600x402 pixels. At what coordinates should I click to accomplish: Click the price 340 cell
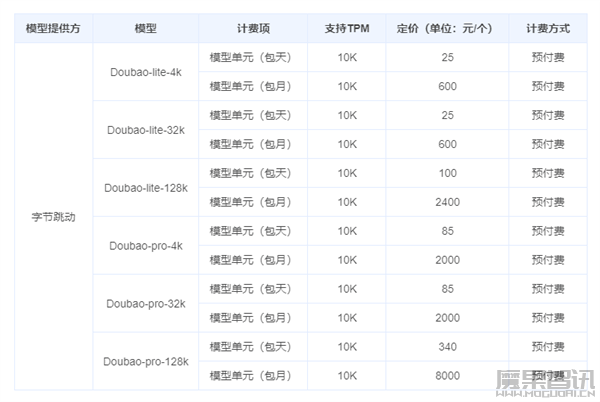(447, 347)
